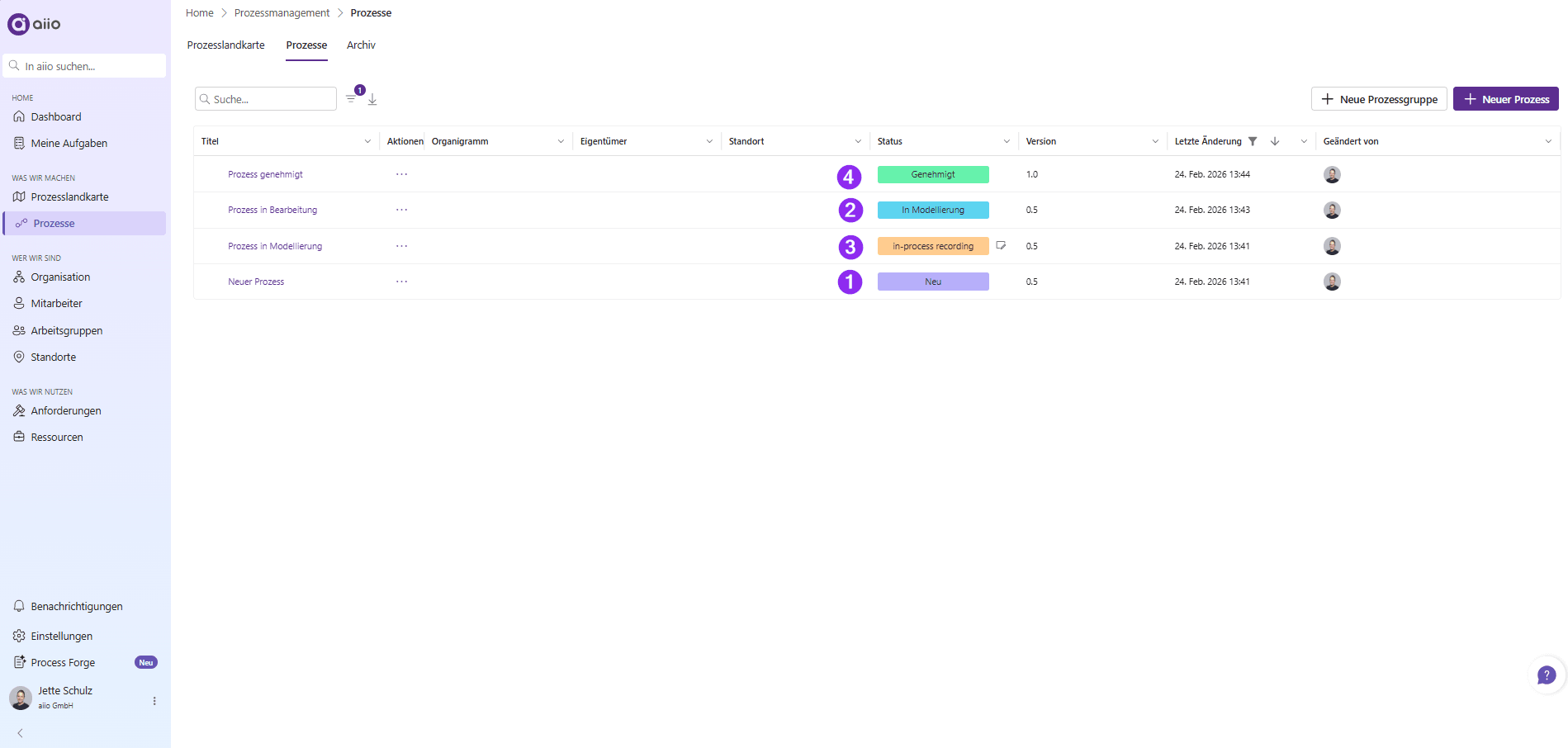Viewport: 1568px width, 748px height.
Task: Click the filter funnel on Letzte Änderung
Action: coord(1253,141)
